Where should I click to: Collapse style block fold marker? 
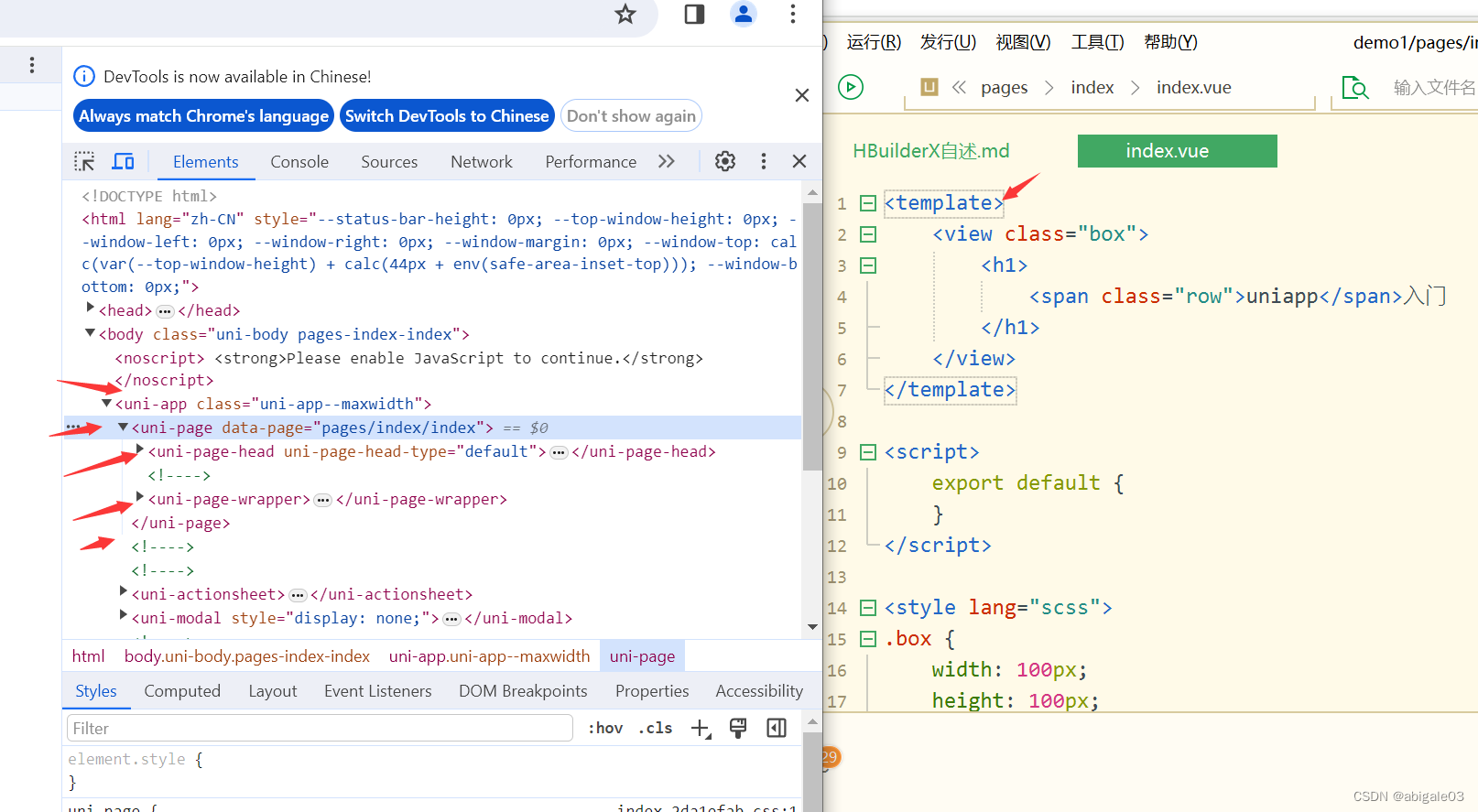(x=868, y=608)
